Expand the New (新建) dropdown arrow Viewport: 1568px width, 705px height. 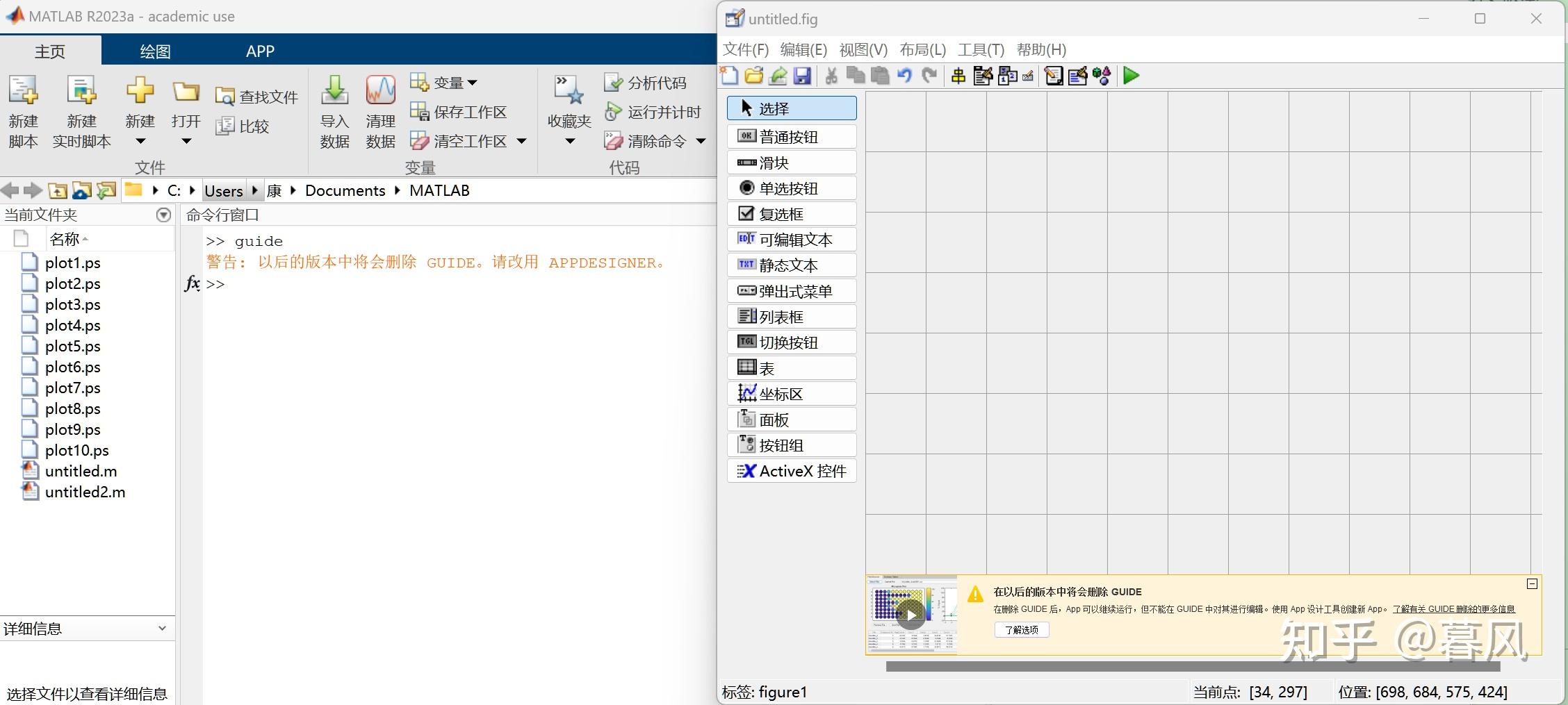coord(140,141)
